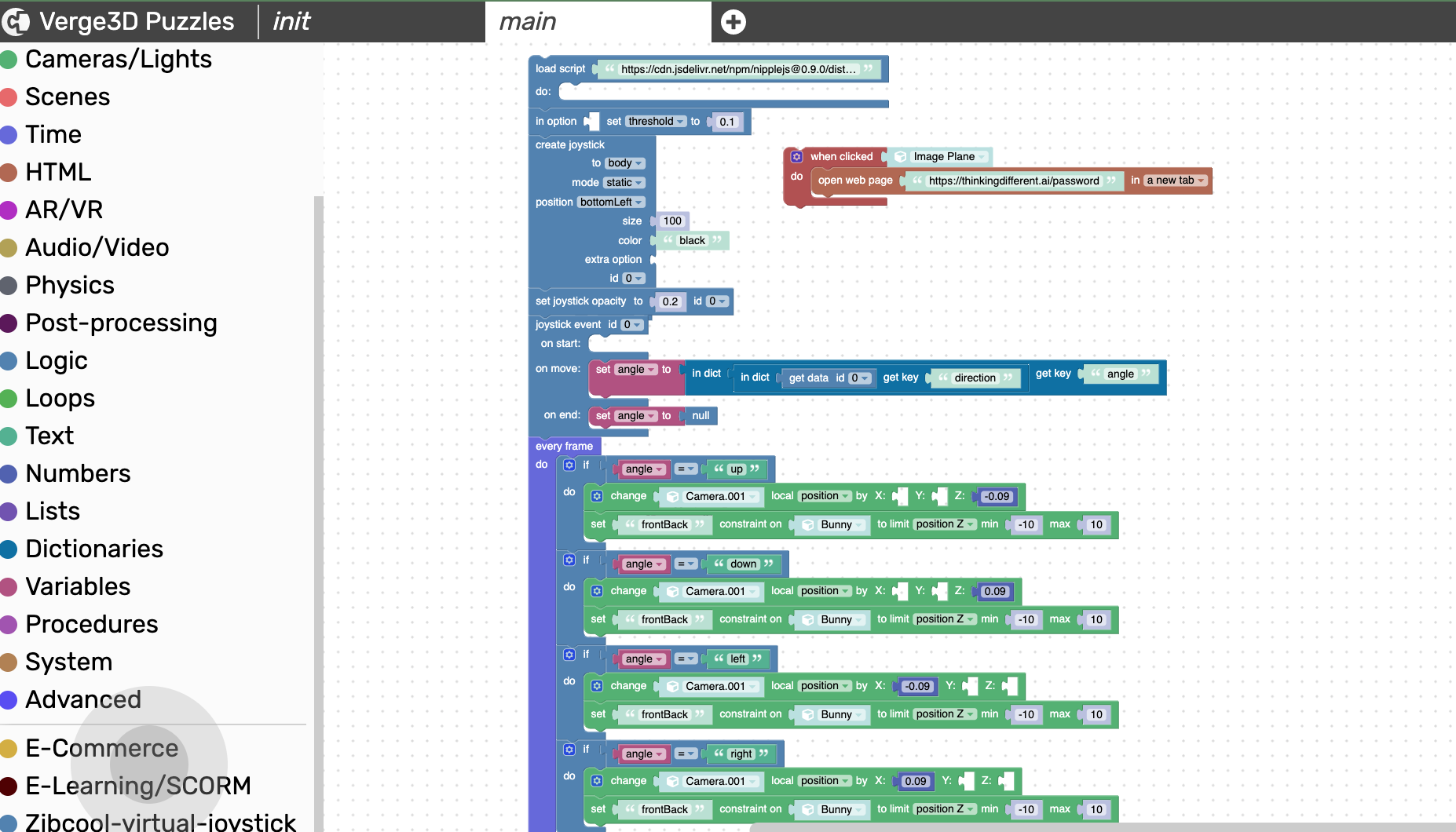1456x832 pixels.
Task: Open gear icon of if angle = up block
Action: (569, 465)
